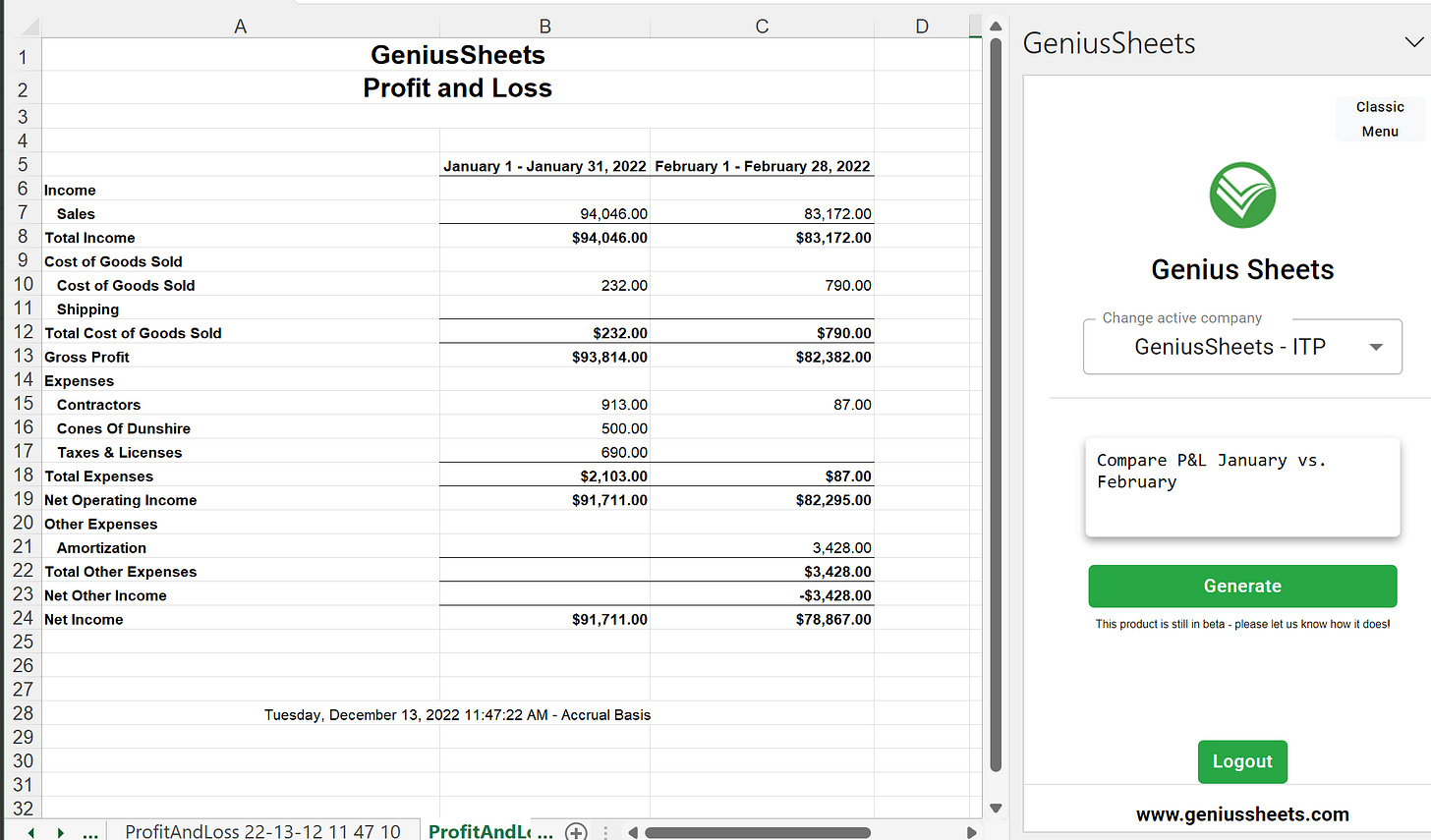This screenshot has height=840, width=1431.
Task: Select column D header
Action: pos(922,27)
